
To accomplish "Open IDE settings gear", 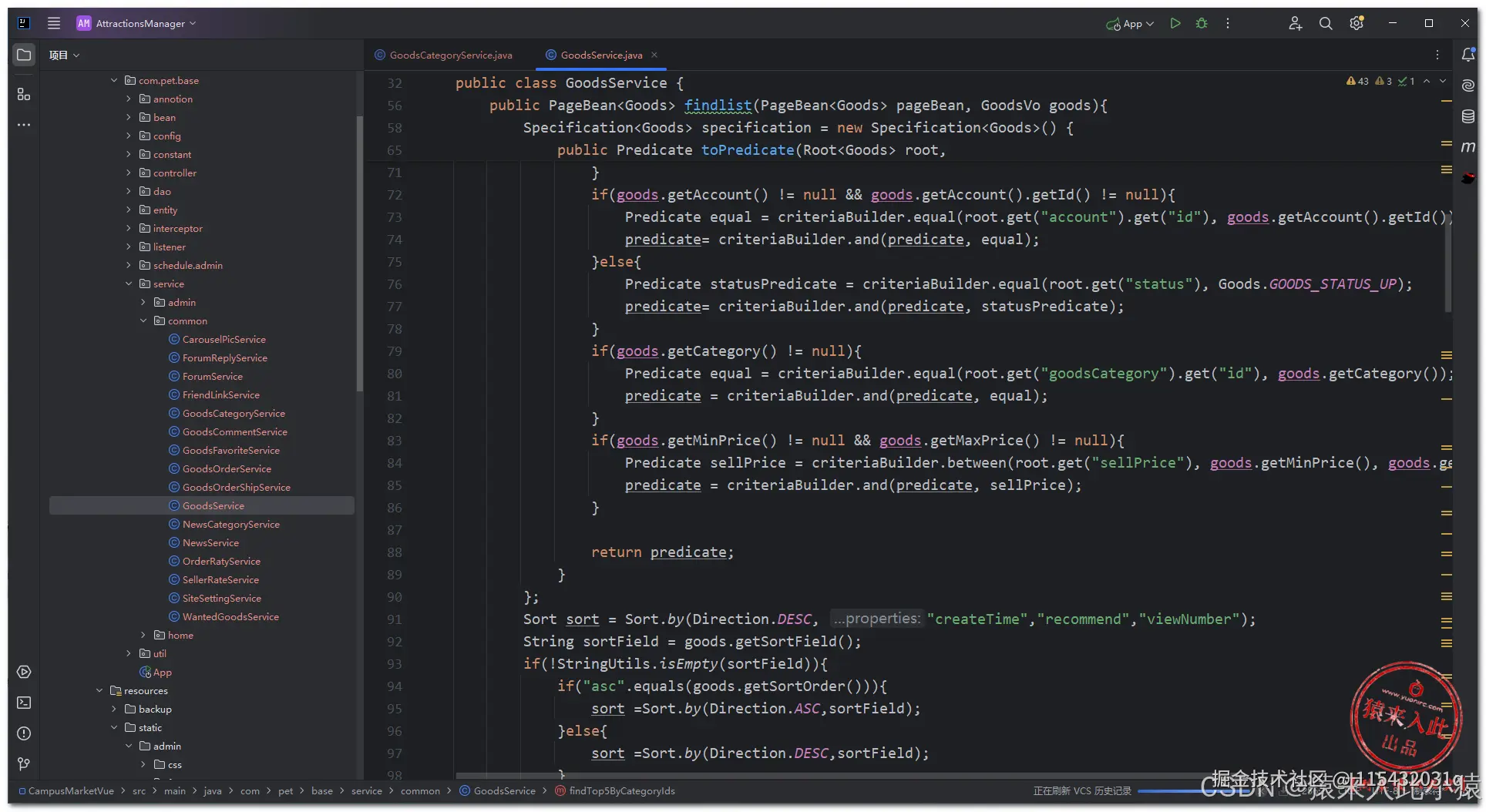I will coord(1357,23).
